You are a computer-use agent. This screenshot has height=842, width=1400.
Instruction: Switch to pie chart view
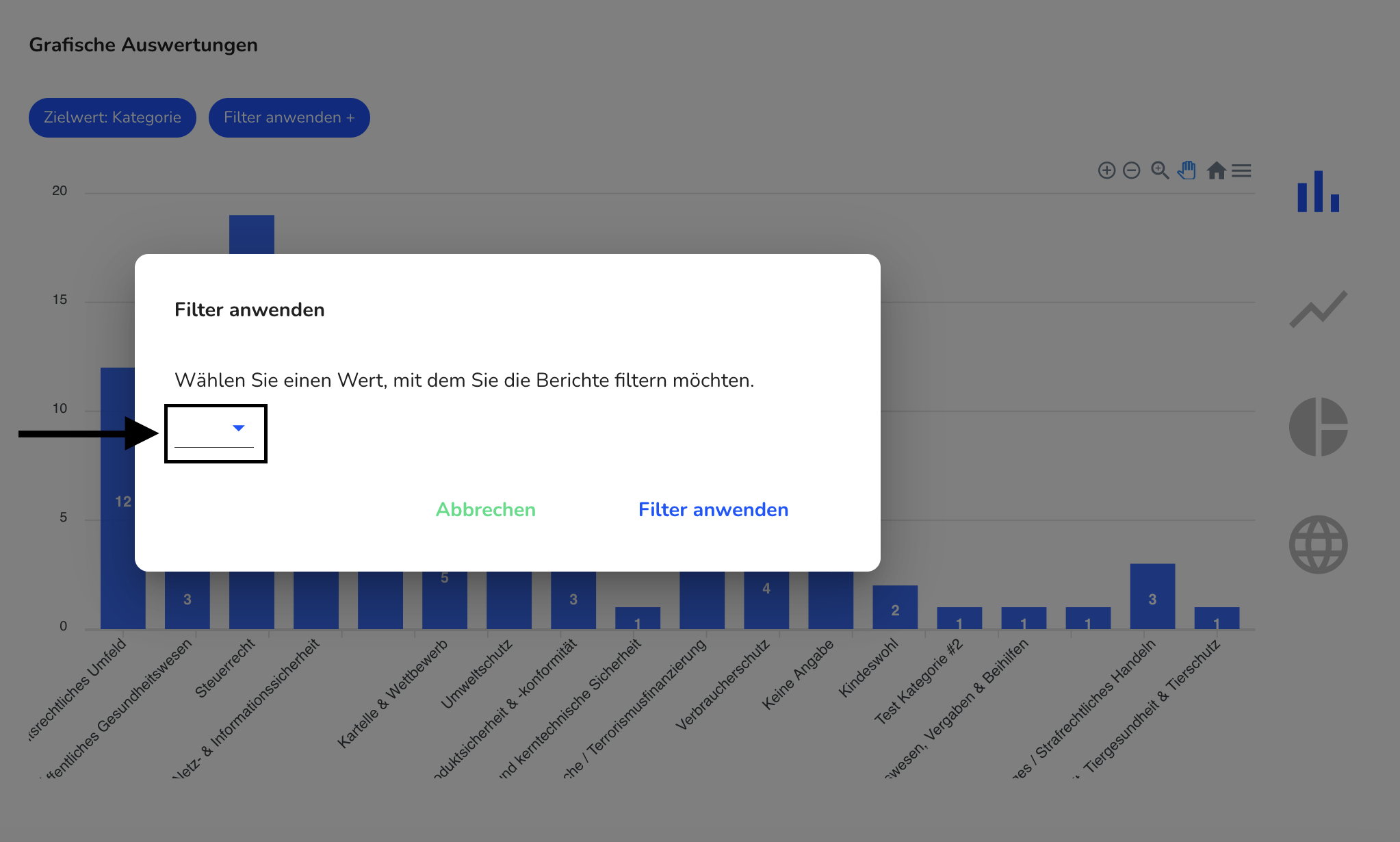[1318, 426]
